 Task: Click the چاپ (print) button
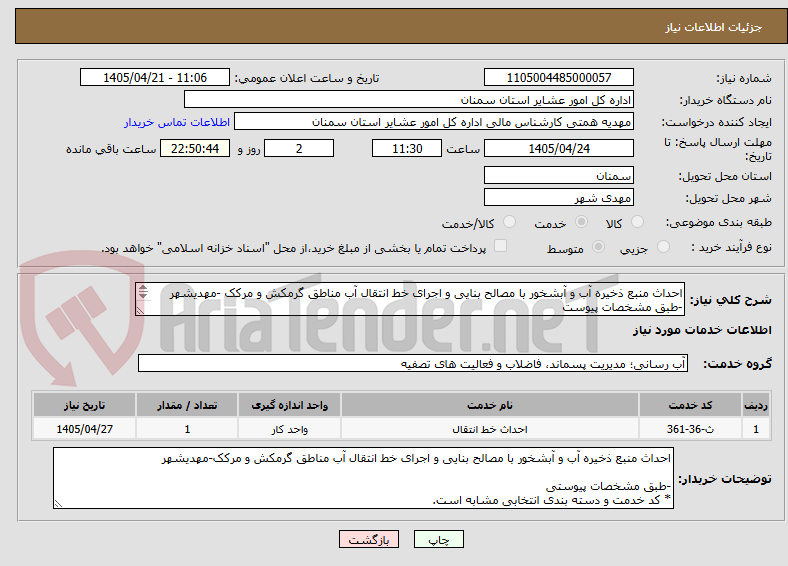tap(438, 539)
